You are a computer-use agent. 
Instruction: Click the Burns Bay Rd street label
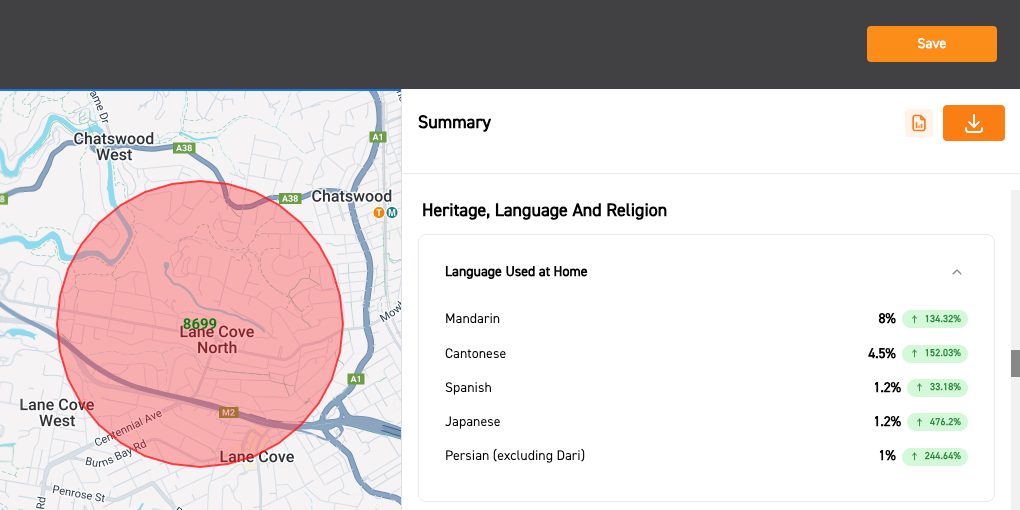(x=116, y=455)
